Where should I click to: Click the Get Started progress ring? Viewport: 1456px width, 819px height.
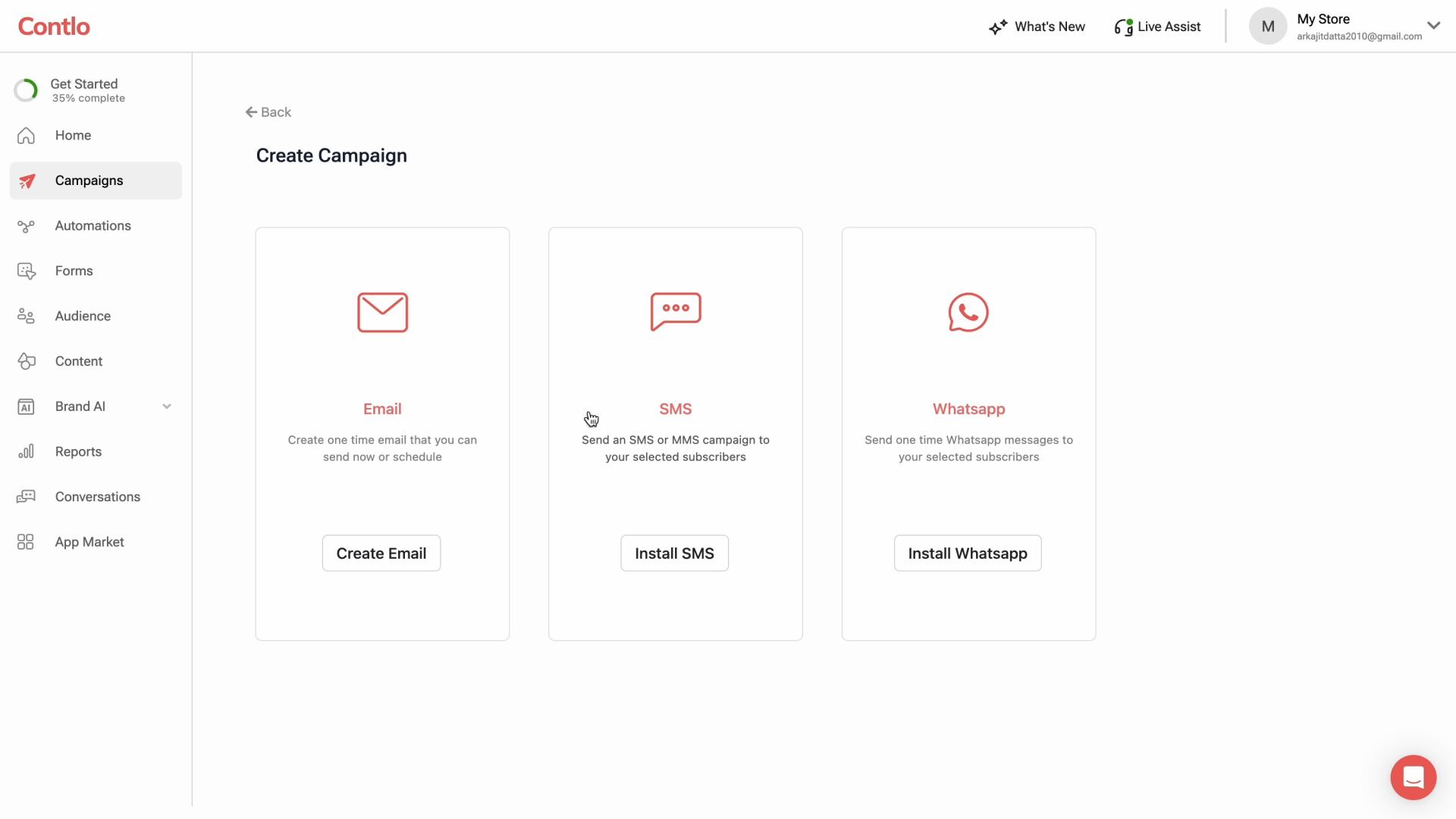(x=26, y=90)
